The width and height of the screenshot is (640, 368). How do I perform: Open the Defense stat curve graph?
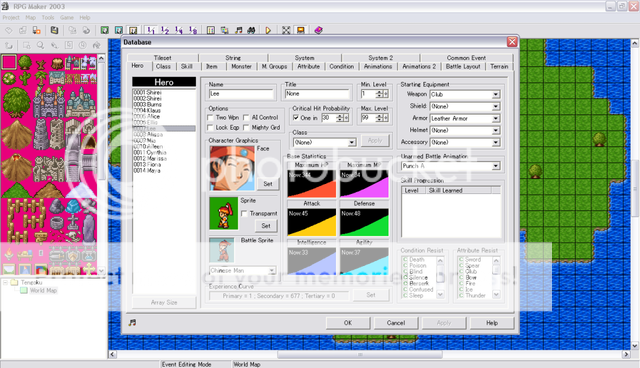coord(364,222)
